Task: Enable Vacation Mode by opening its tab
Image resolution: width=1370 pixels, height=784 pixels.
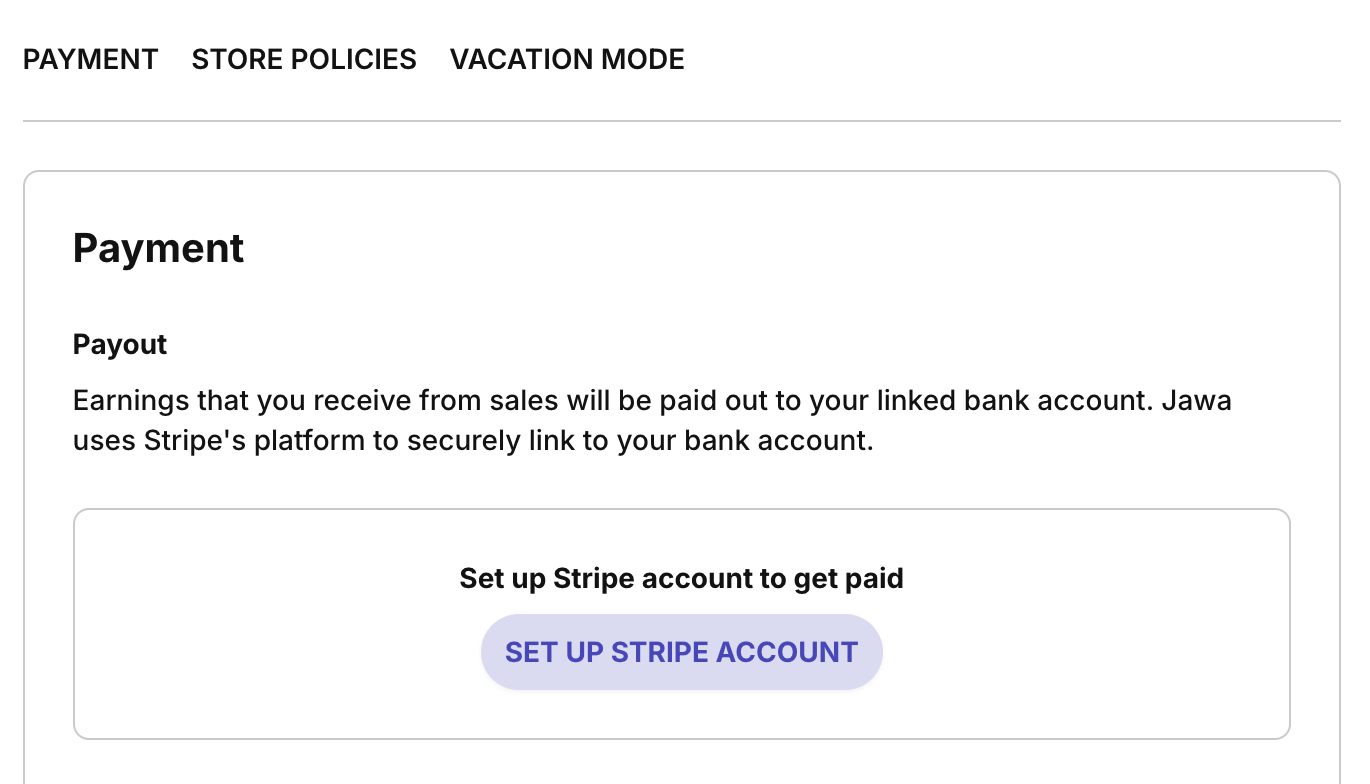Action: (567, 59)
